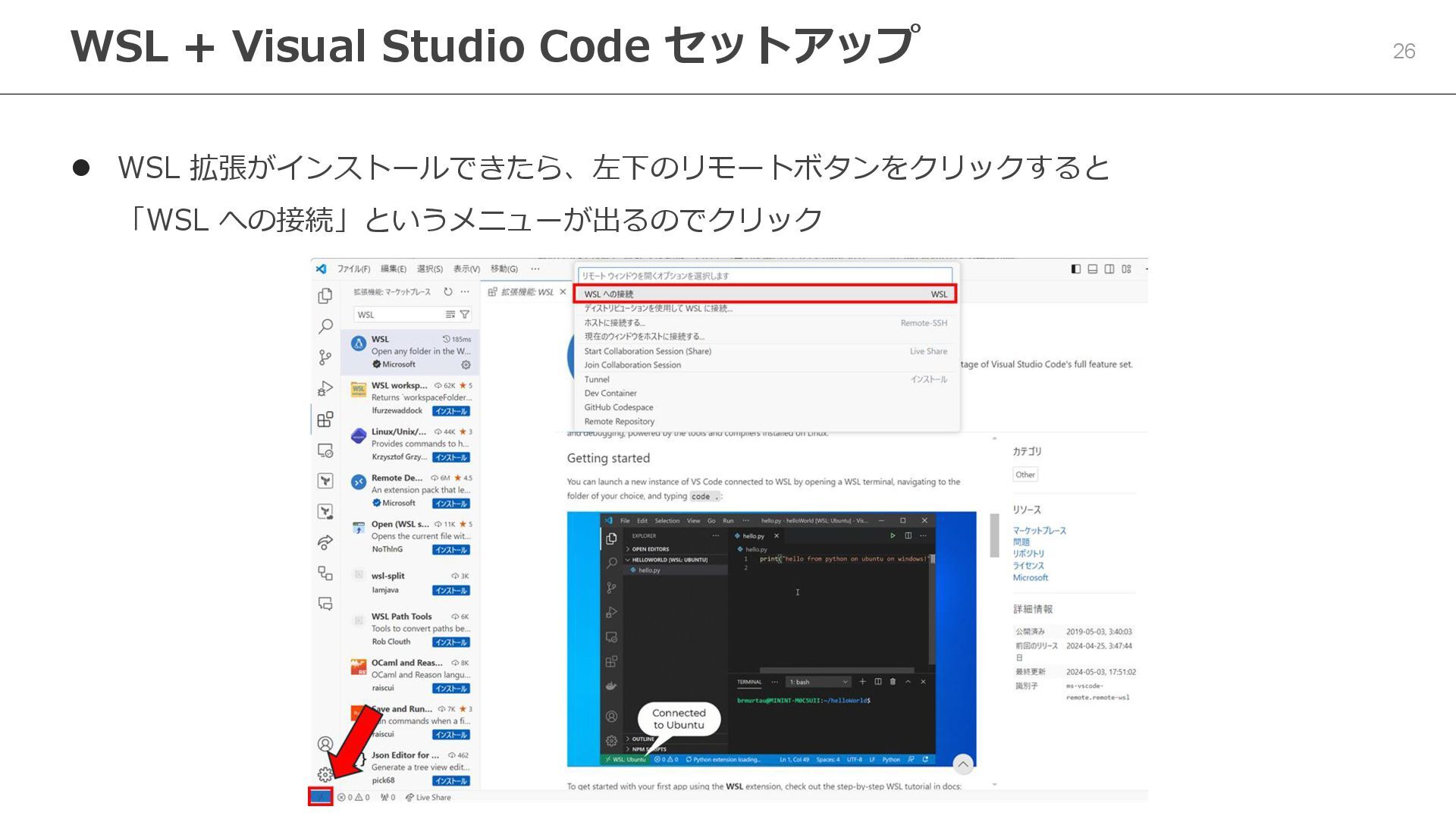The image size is (1456, 819).
Task: Select GitHub Codespace option
Action: (x=765, y=408)
